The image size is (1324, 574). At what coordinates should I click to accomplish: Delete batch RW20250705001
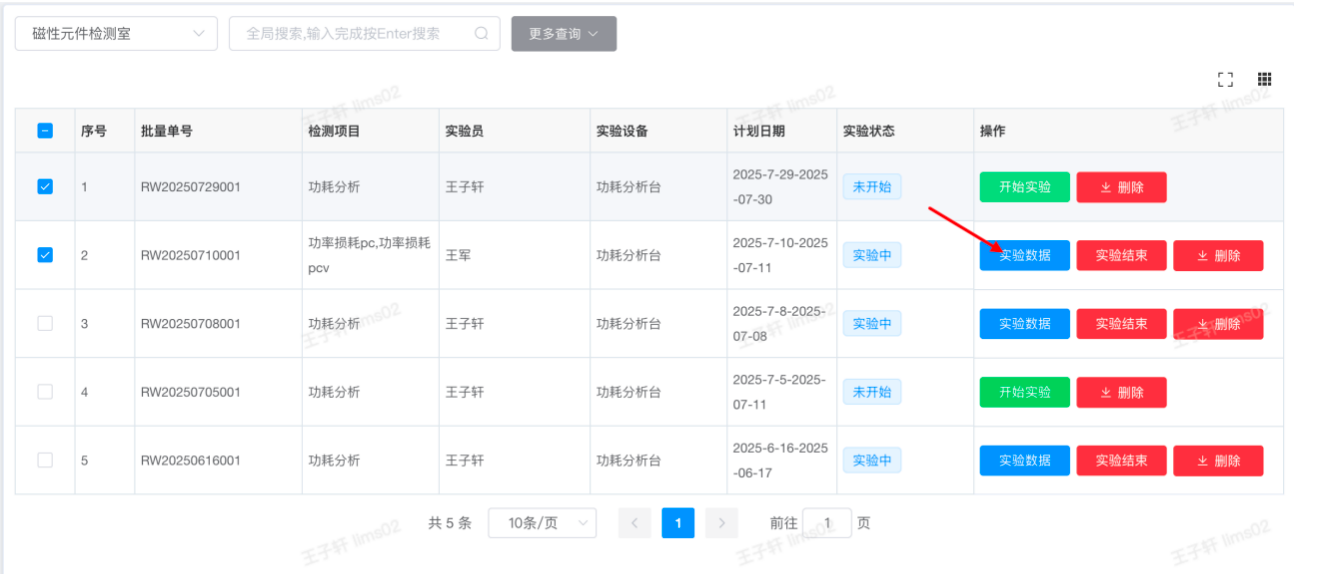(1121, 392)
